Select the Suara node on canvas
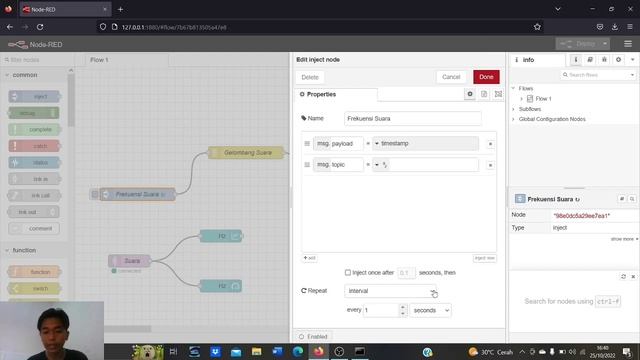Image resolution: width=640 pixels, height=360 pixels. pyautogui.click(x=129, y=261)
